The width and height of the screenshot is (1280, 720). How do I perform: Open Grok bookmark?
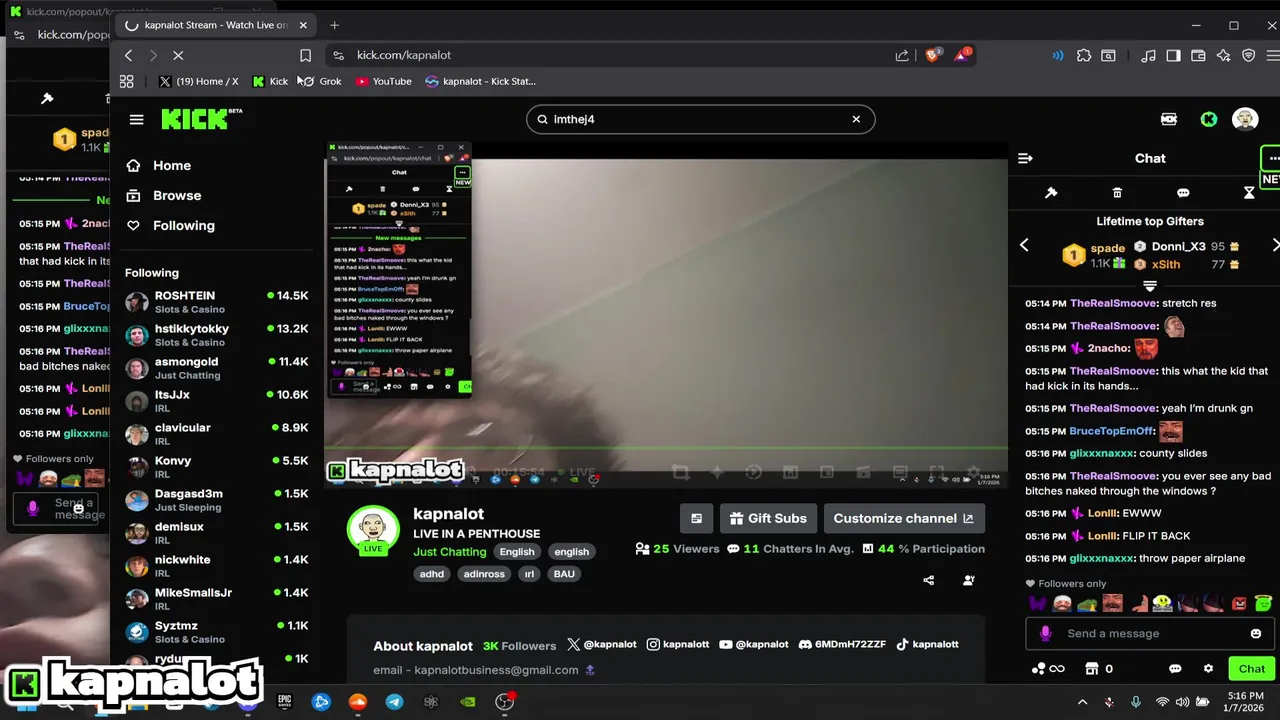click(321, 81)
